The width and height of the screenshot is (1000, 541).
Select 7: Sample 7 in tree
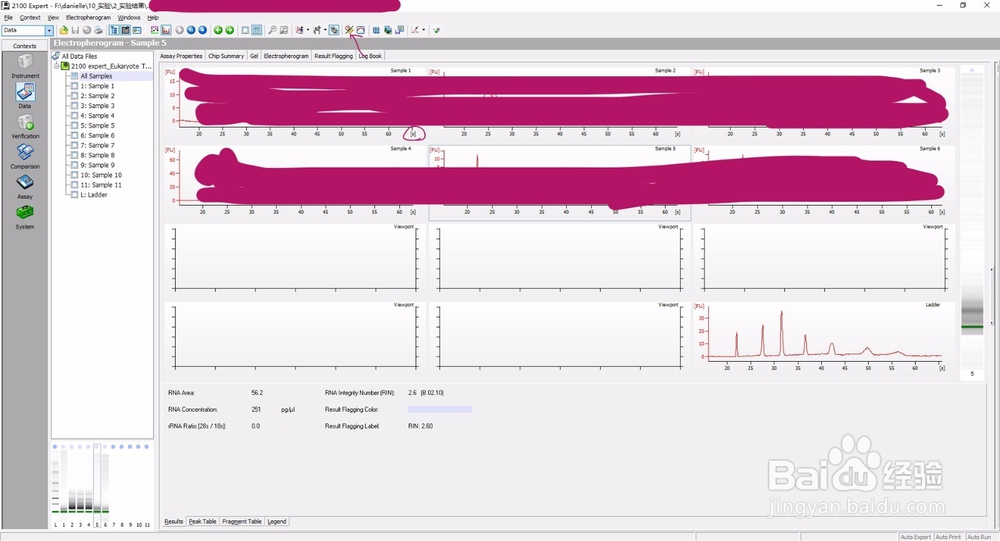pyautogui.click(x=97, y=145)
